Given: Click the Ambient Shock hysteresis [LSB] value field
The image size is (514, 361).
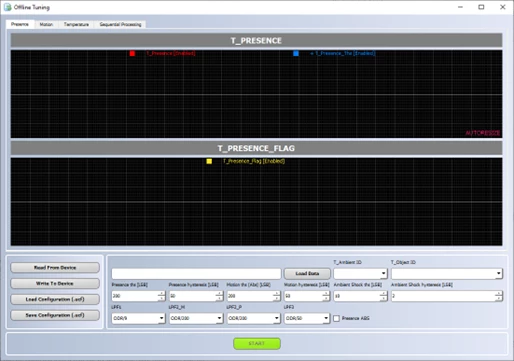Looking at the screenshot, I should pyautogui.click(x=443, y=296).
